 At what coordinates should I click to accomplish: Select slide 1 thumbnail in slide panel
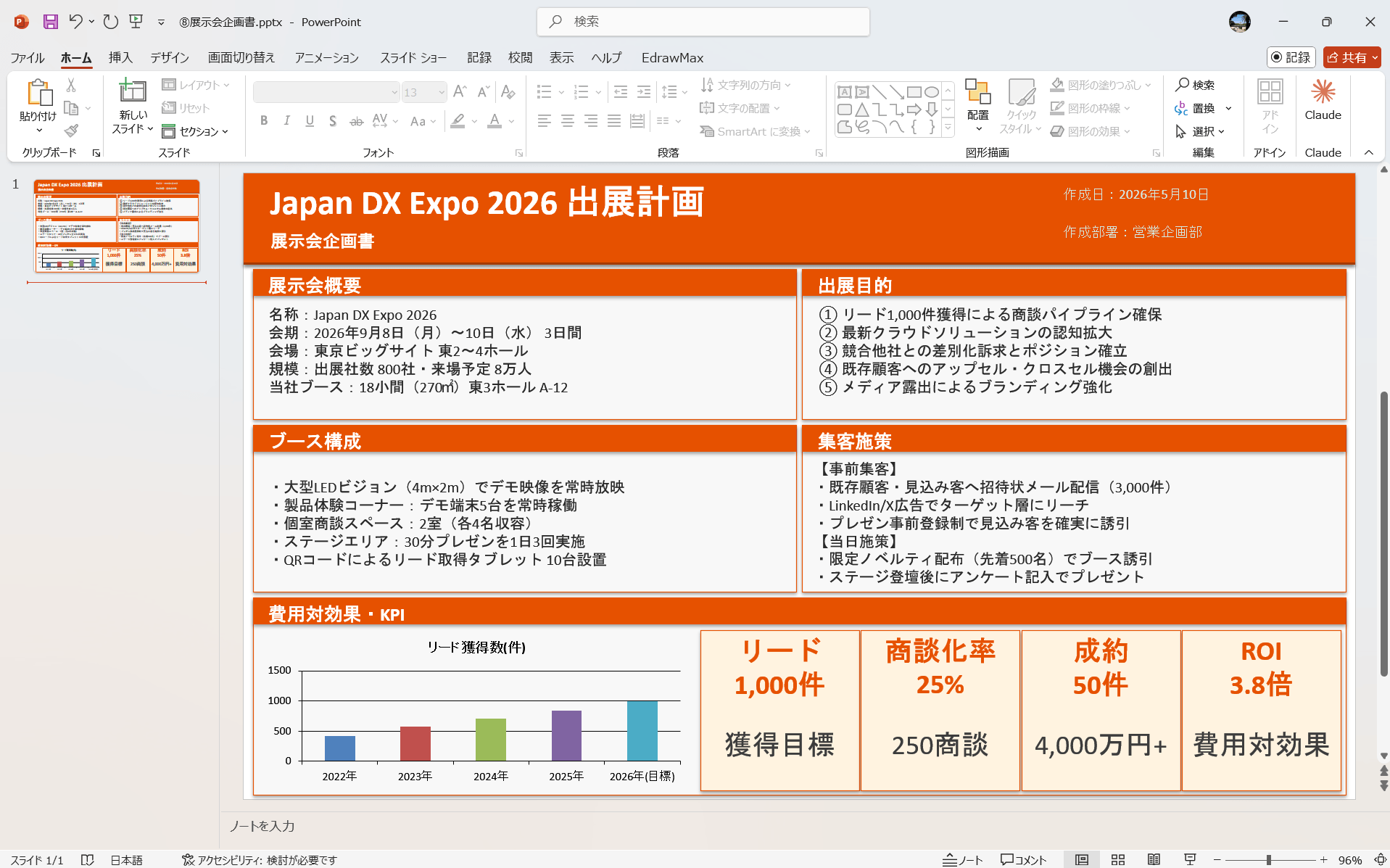tap(117, 226)
